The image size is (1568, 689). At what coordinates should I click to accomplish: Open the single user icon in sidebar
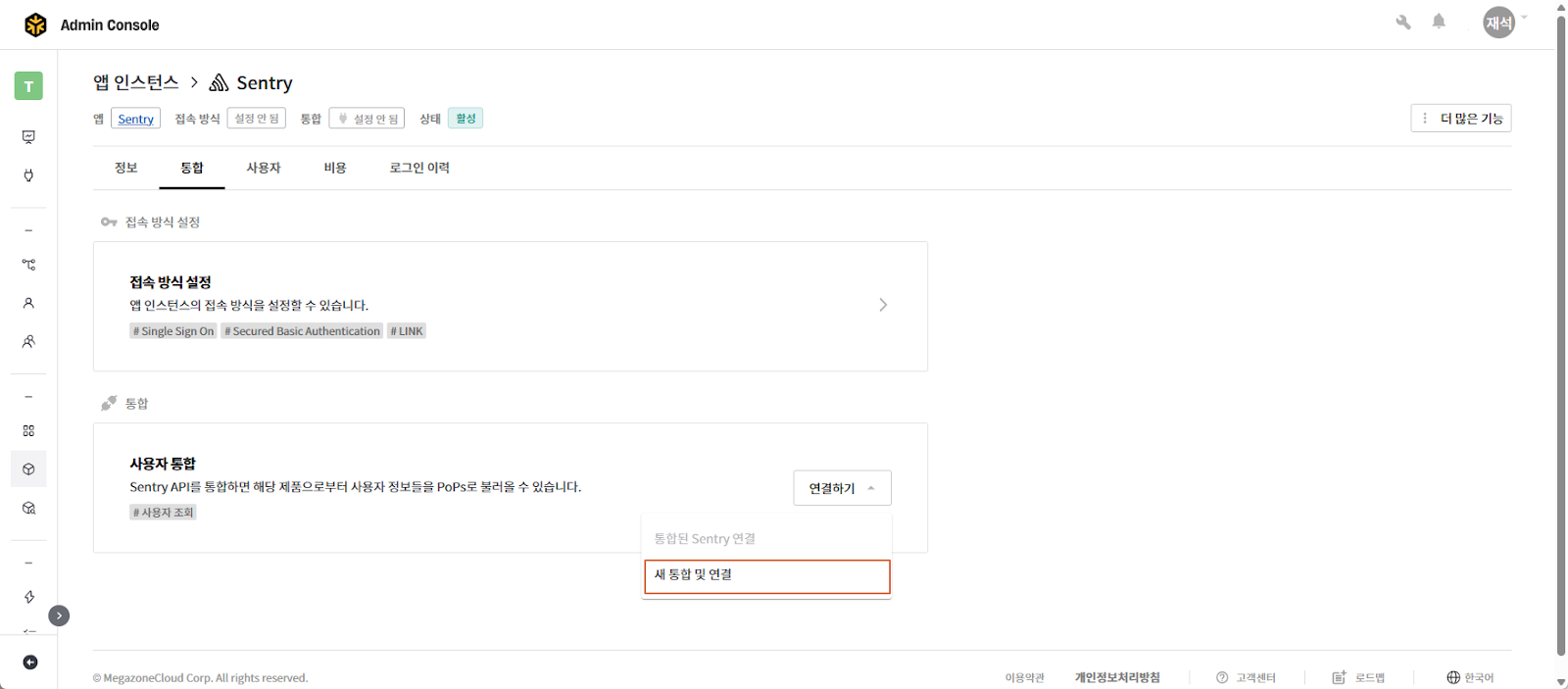pyautogui.click(x=28, y=303)
